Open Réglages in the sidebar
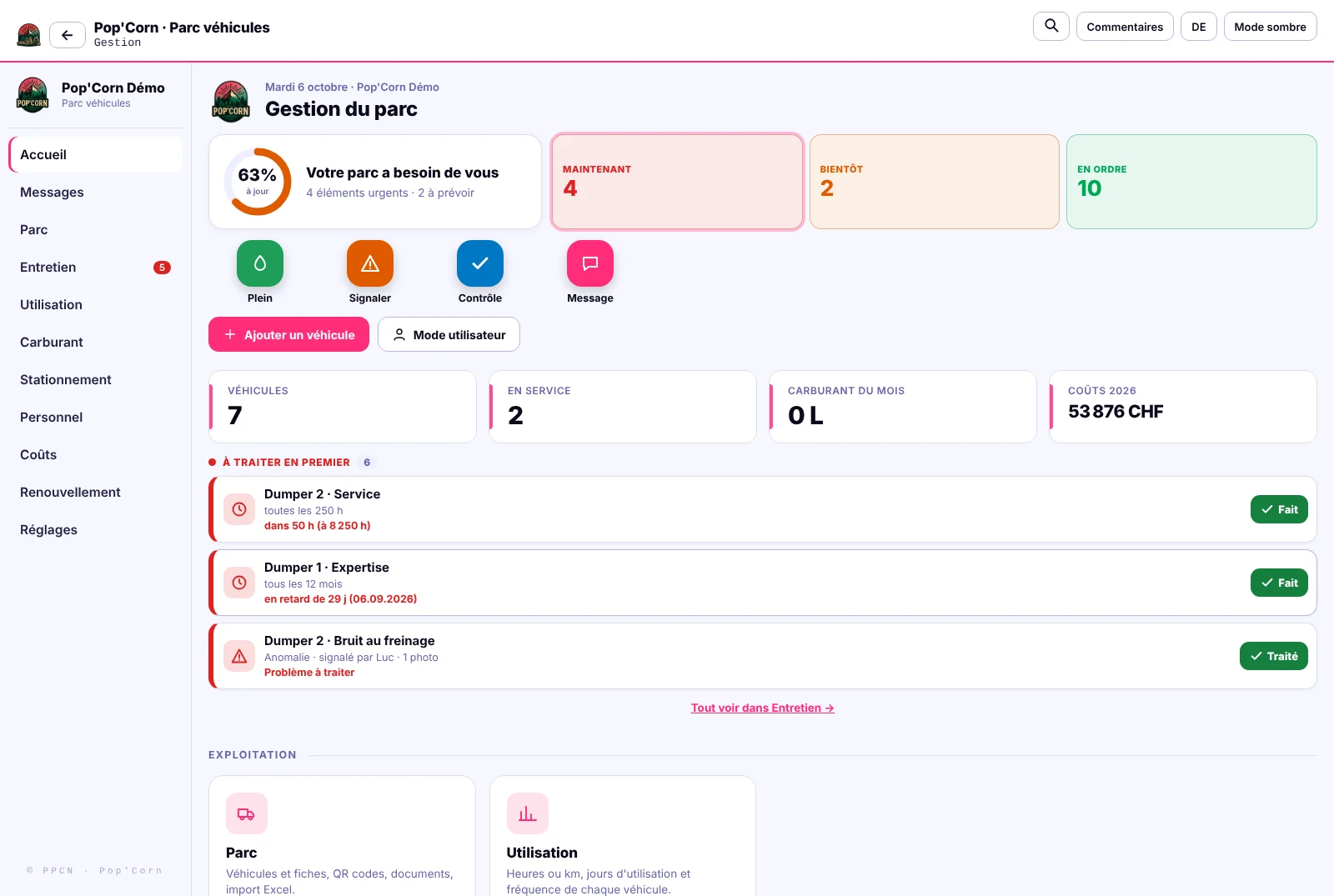 point(95,530)
